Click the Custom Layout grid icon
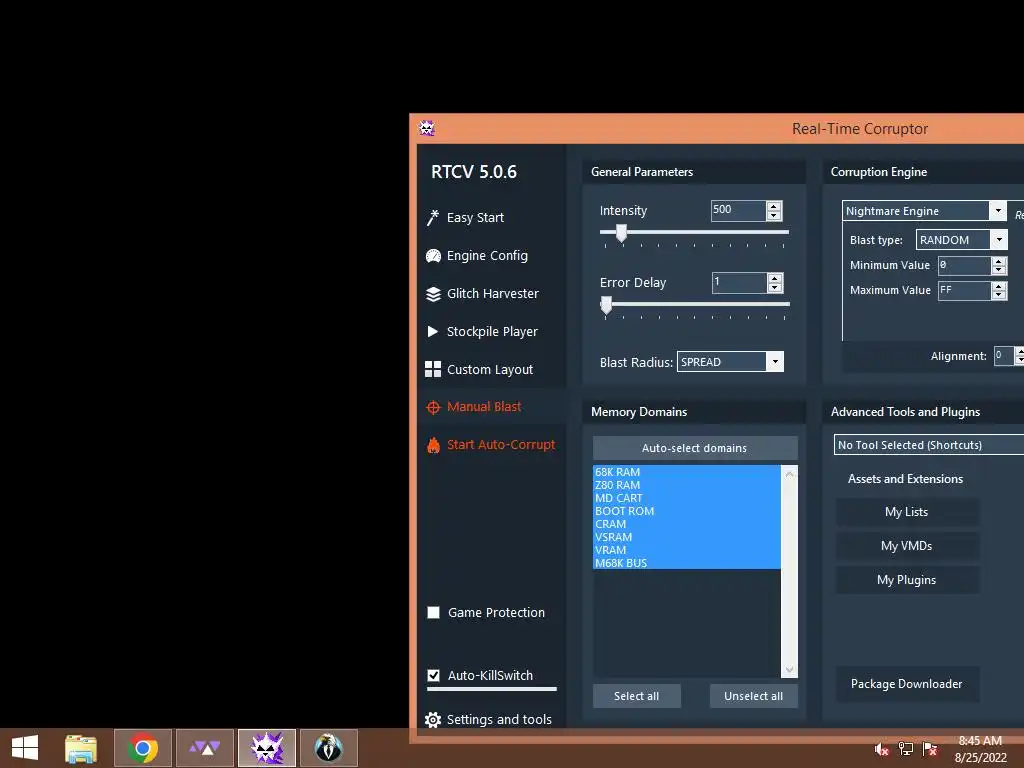 tap(432, 370)
